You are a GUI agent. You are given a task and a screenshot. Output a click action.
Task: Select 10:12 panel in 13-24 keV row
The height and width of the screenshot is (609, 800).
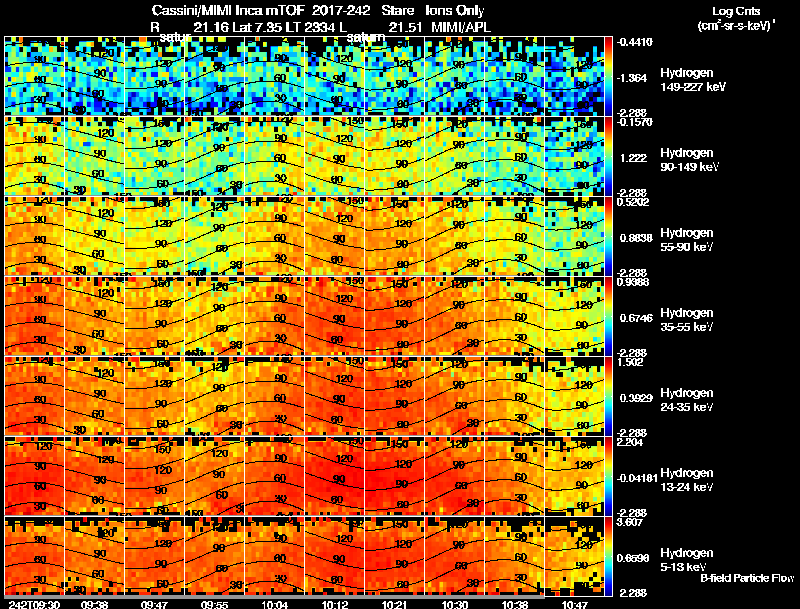tap(335, 476)
